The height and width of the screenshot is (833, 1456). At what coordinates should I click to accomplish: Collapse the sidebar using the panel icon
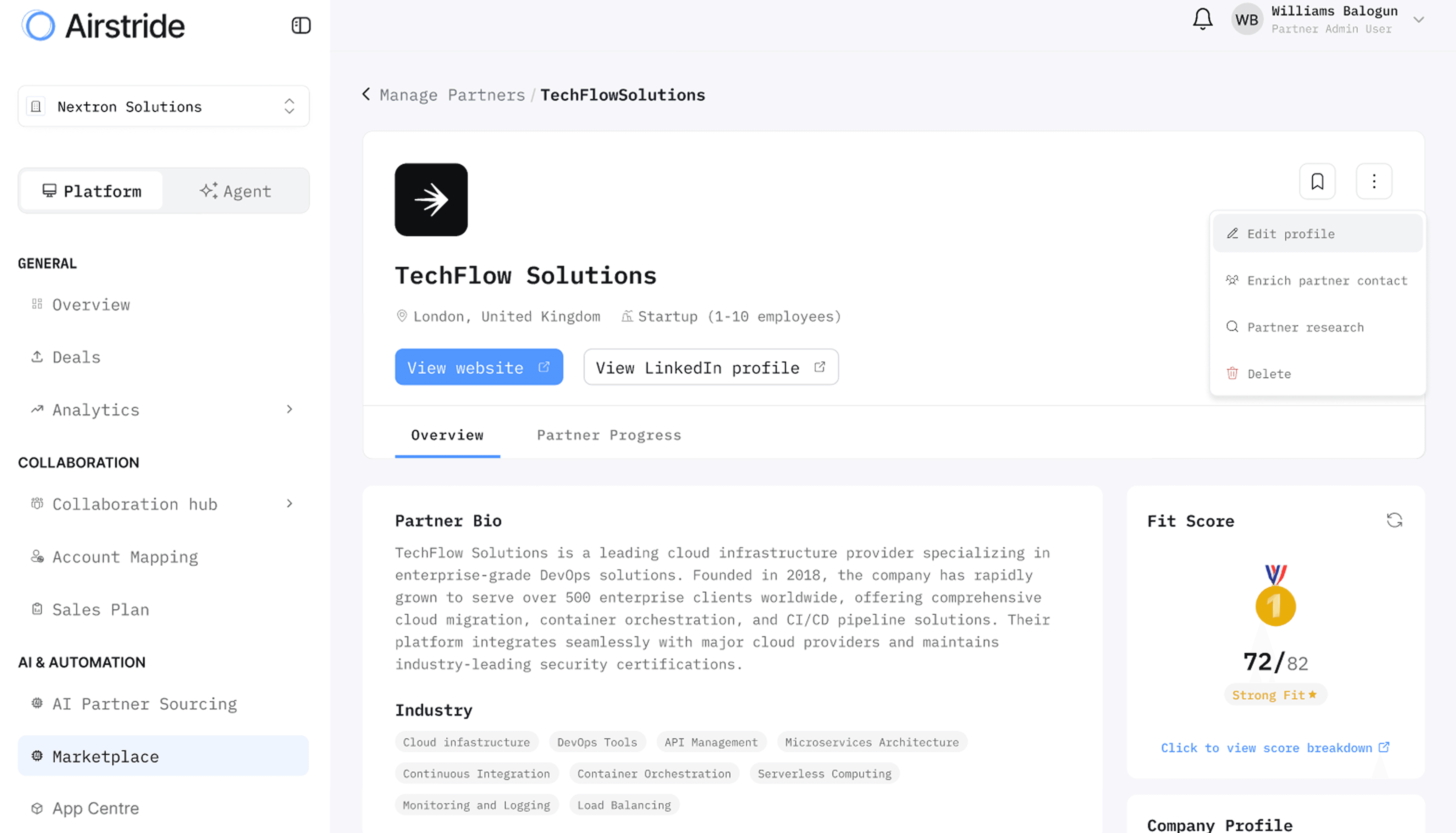(x=301, y=25)
